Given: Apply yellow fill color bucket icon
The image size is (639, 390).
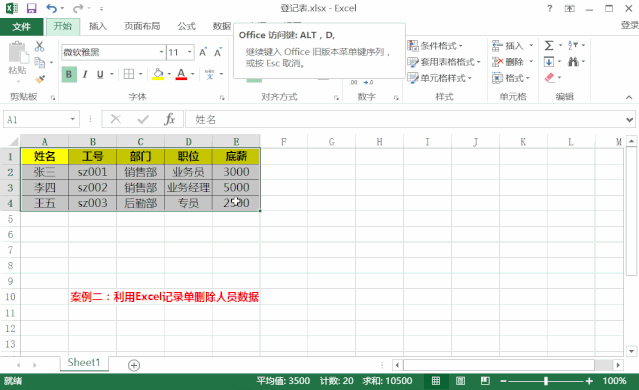Looking at the screenshot, I should (x=158, y=74).
